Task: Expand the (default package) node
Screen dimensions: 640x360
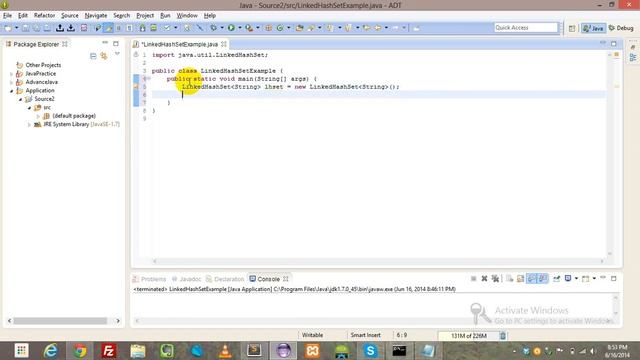Action: coord(38,116)
